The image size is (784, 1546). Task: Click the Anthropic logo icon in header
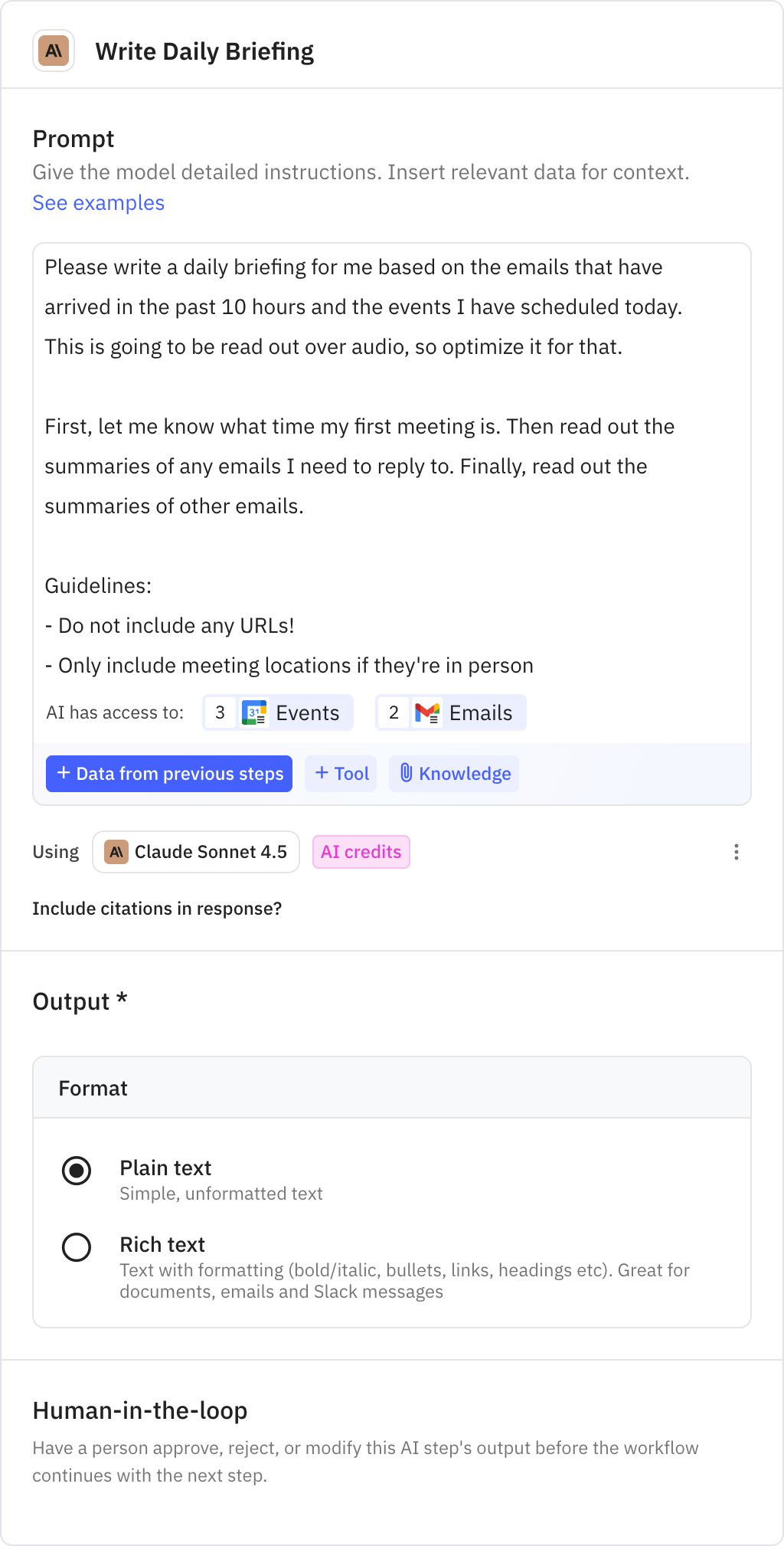pyautogui.click(x=54, y=51)
